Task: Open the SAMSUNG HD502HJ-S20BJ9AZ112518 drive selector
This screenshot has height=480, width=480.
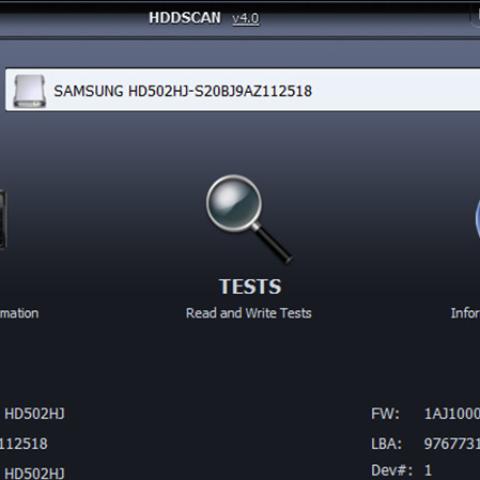Action: 242,90
